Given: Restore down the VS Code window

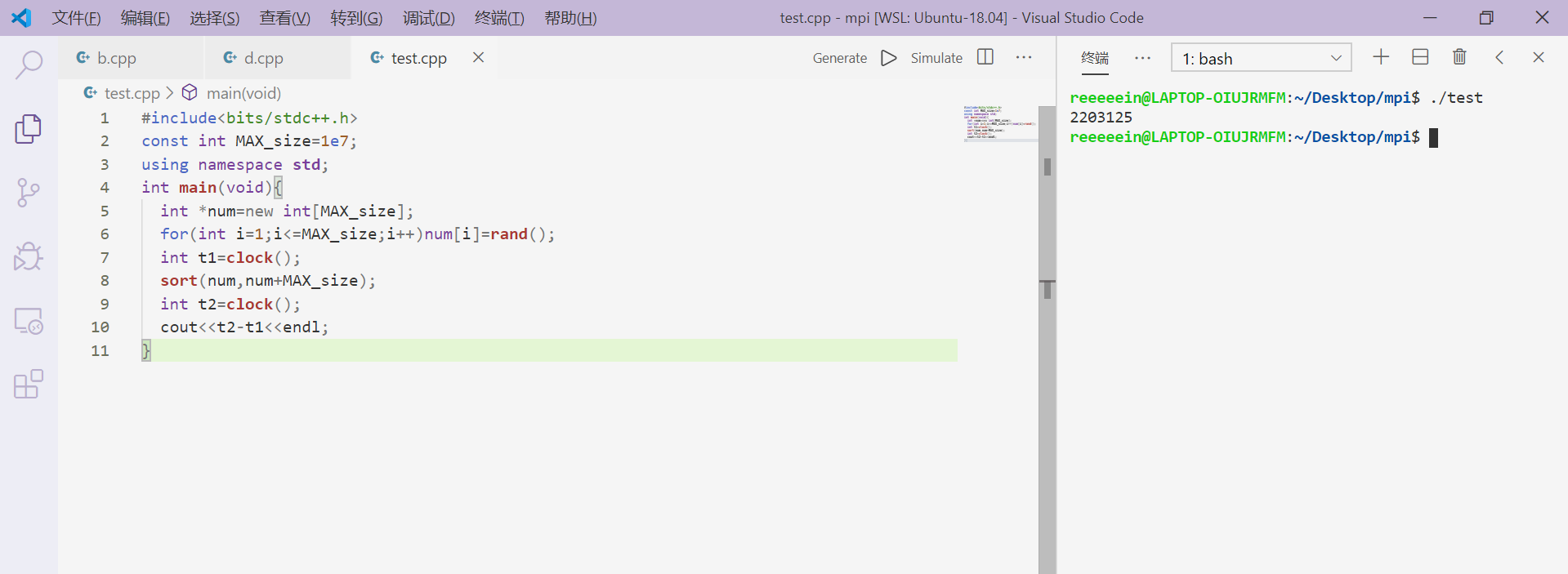Looking at the screenshot, I should coord(1486,17).
